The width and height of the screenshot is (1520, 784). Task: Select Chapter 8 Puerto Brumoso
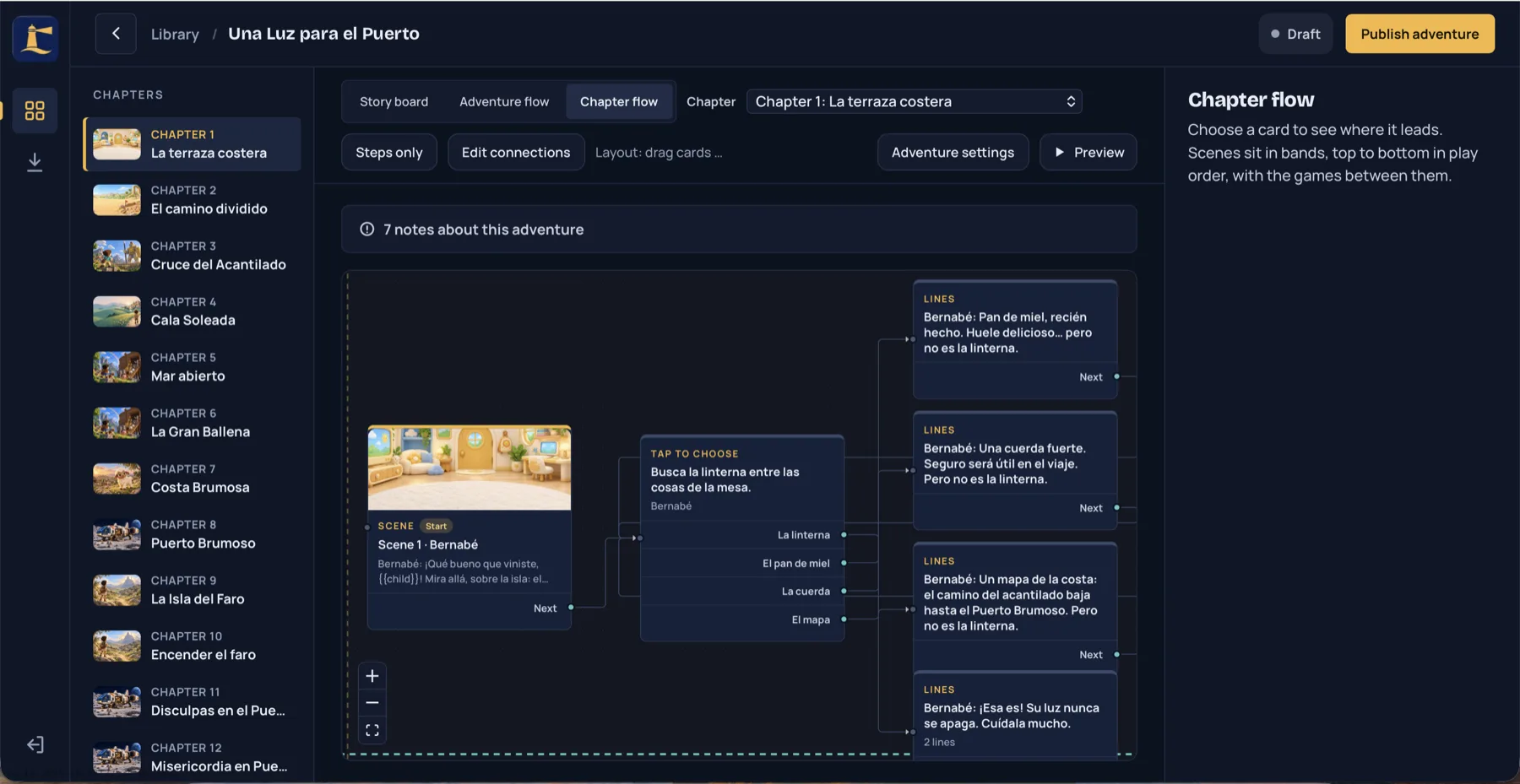193,534
